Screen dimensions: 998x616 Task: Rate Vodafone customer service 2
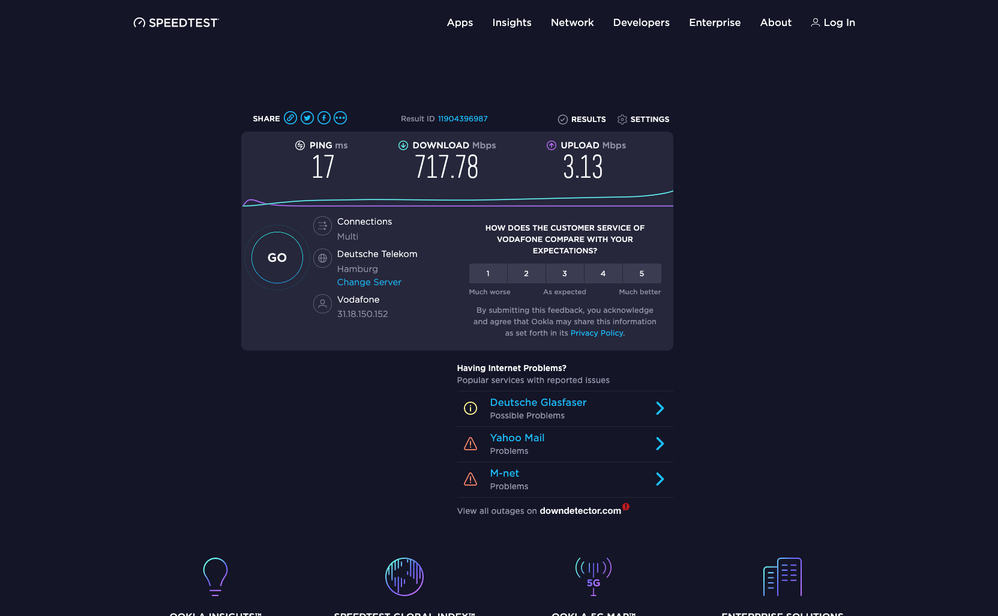(x=526, y=273)
